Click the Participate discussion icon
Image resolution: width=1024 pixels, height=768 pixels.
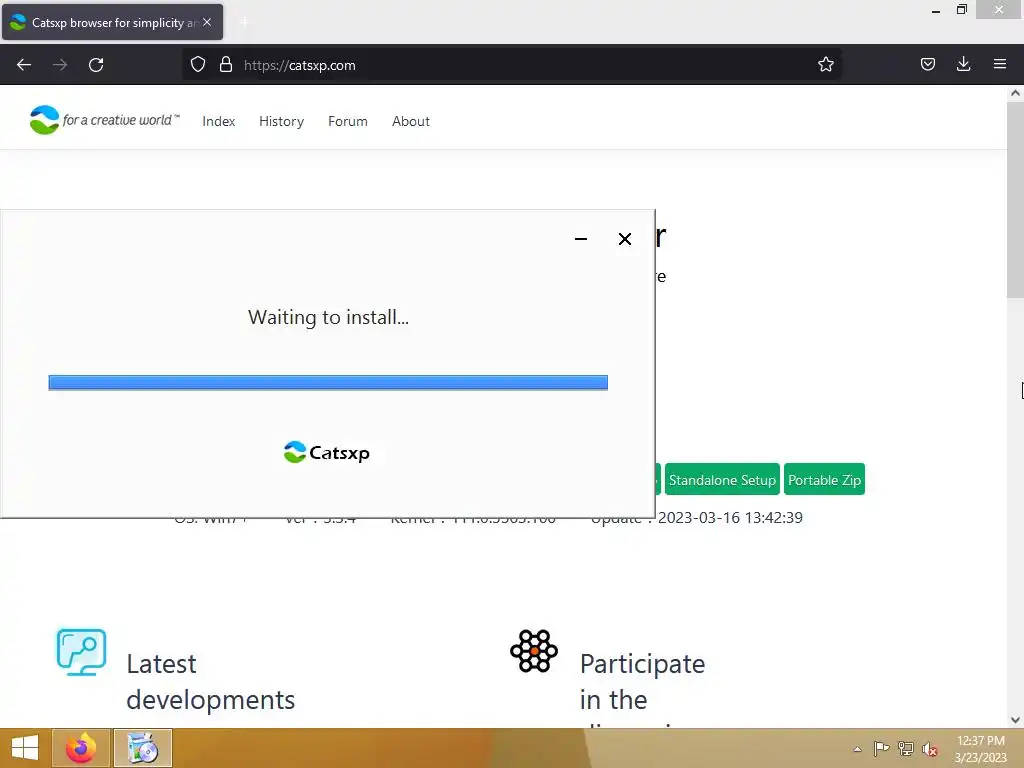534,651
